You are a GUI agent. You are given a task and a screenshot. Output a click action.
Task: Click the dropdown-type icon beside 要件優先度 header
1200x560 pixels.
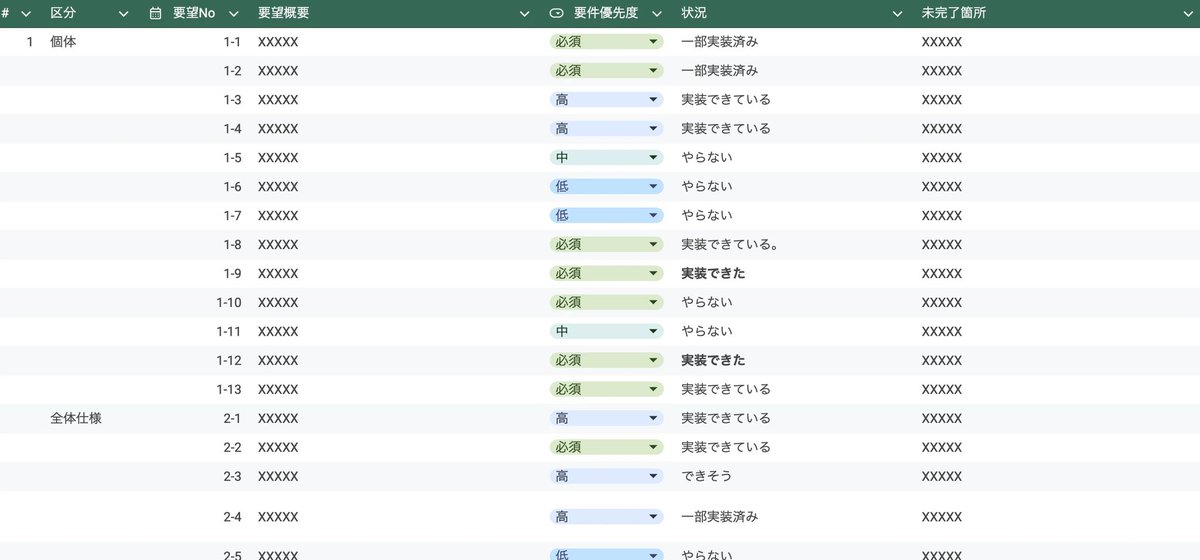[556, 14]
